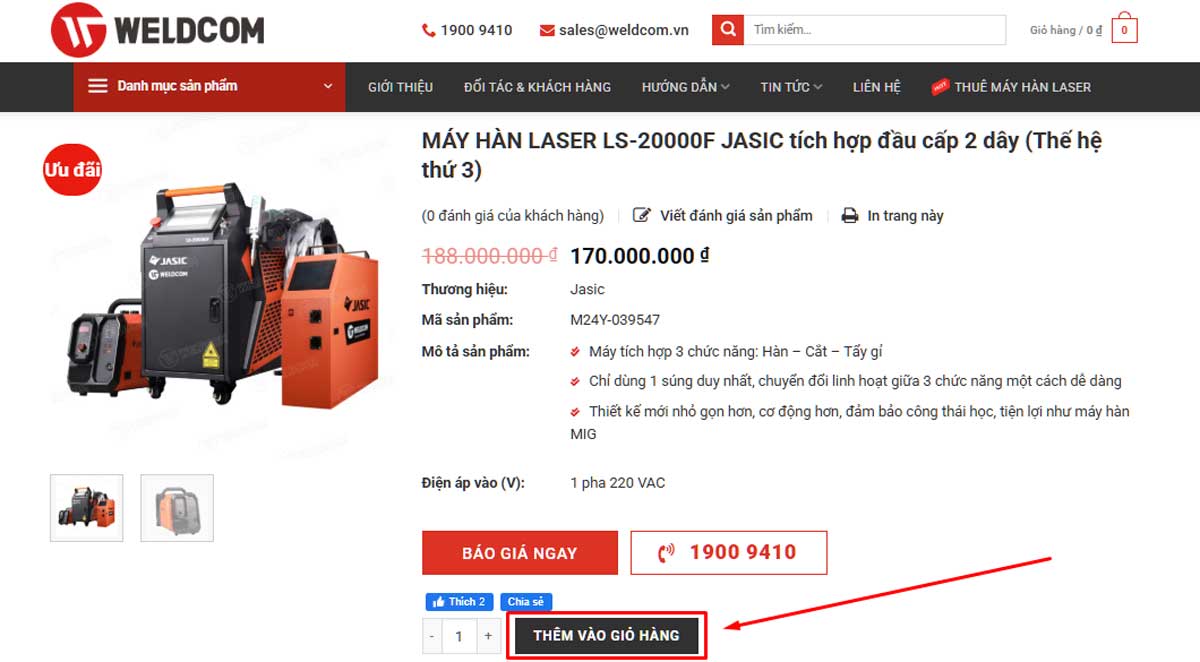Click the Báo giá ngay button
Image resolution: width=1200 pixels, height=662 pixels.
(519, 553)
